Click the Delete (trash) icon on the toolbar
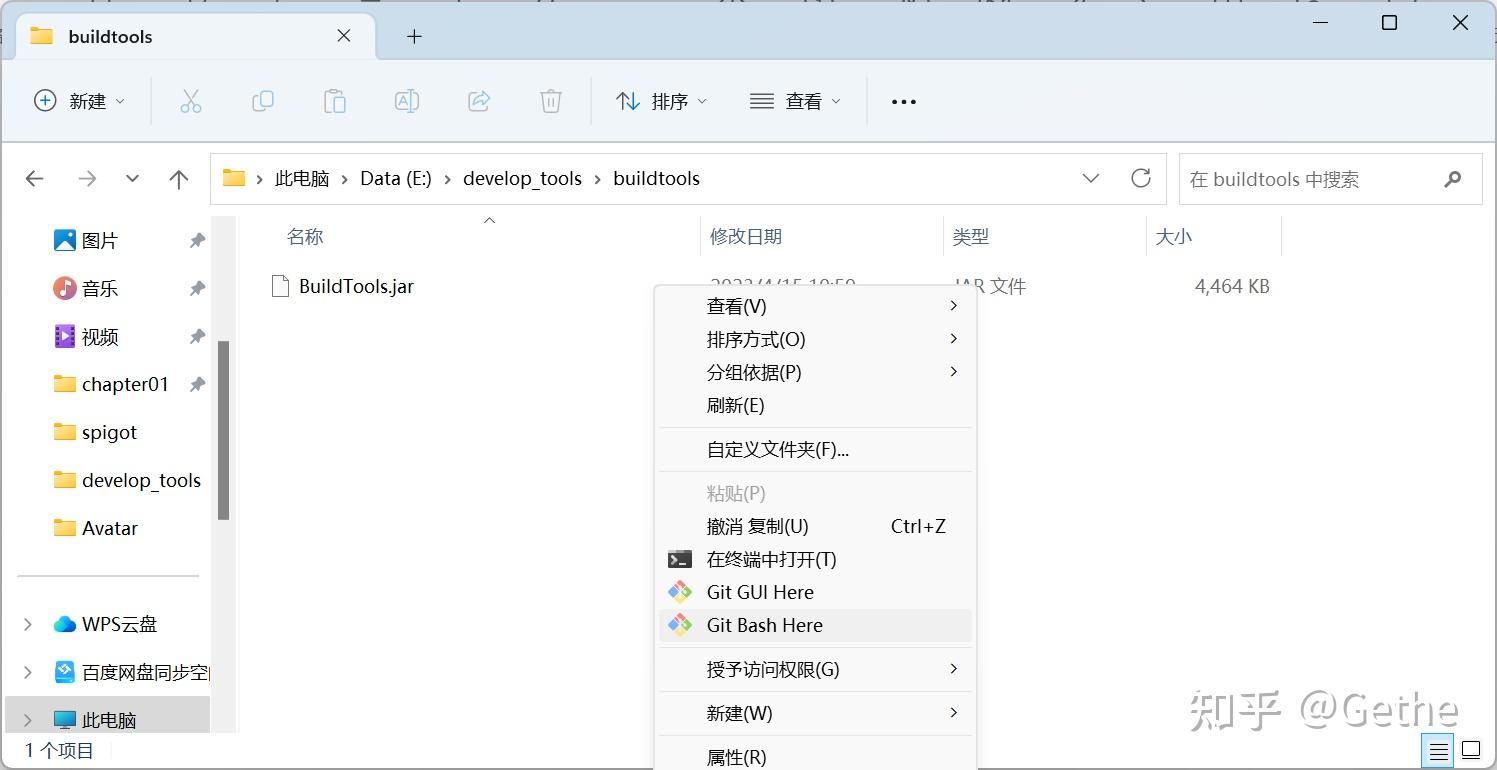The height and width of the screenshot is (770, 1497). 550,100
